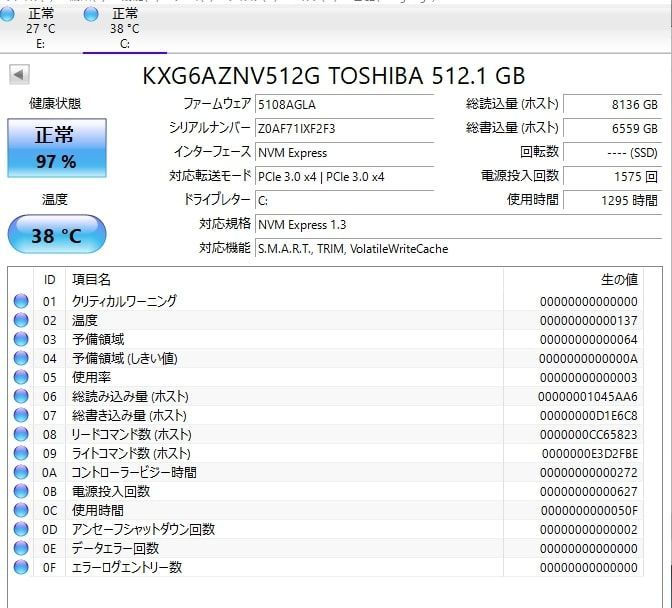Click total host reads value 8136 GB

612,105
